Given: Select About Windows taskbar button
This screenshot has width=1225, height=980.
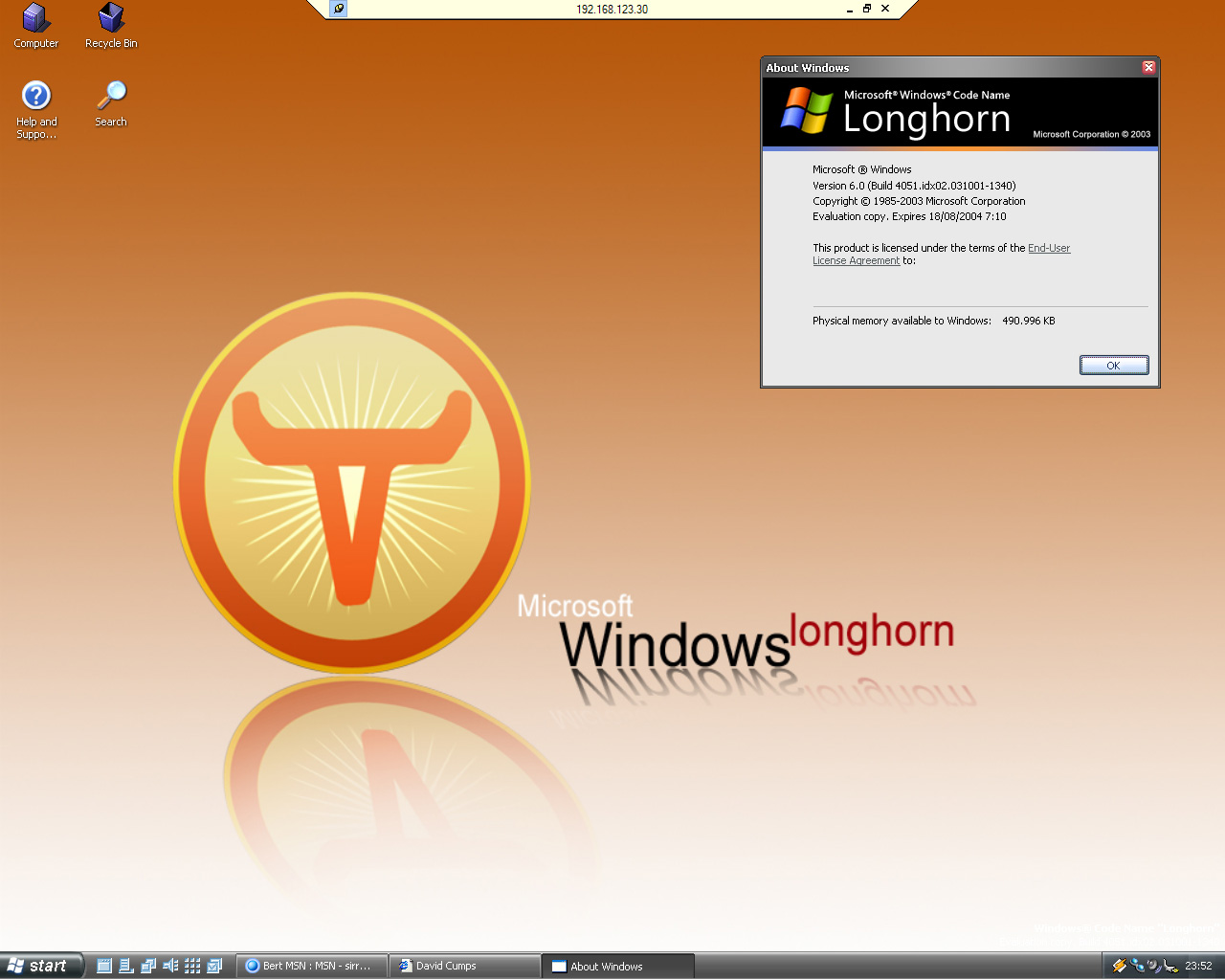Looking at the screenshot, I should [x=618, y=966].
